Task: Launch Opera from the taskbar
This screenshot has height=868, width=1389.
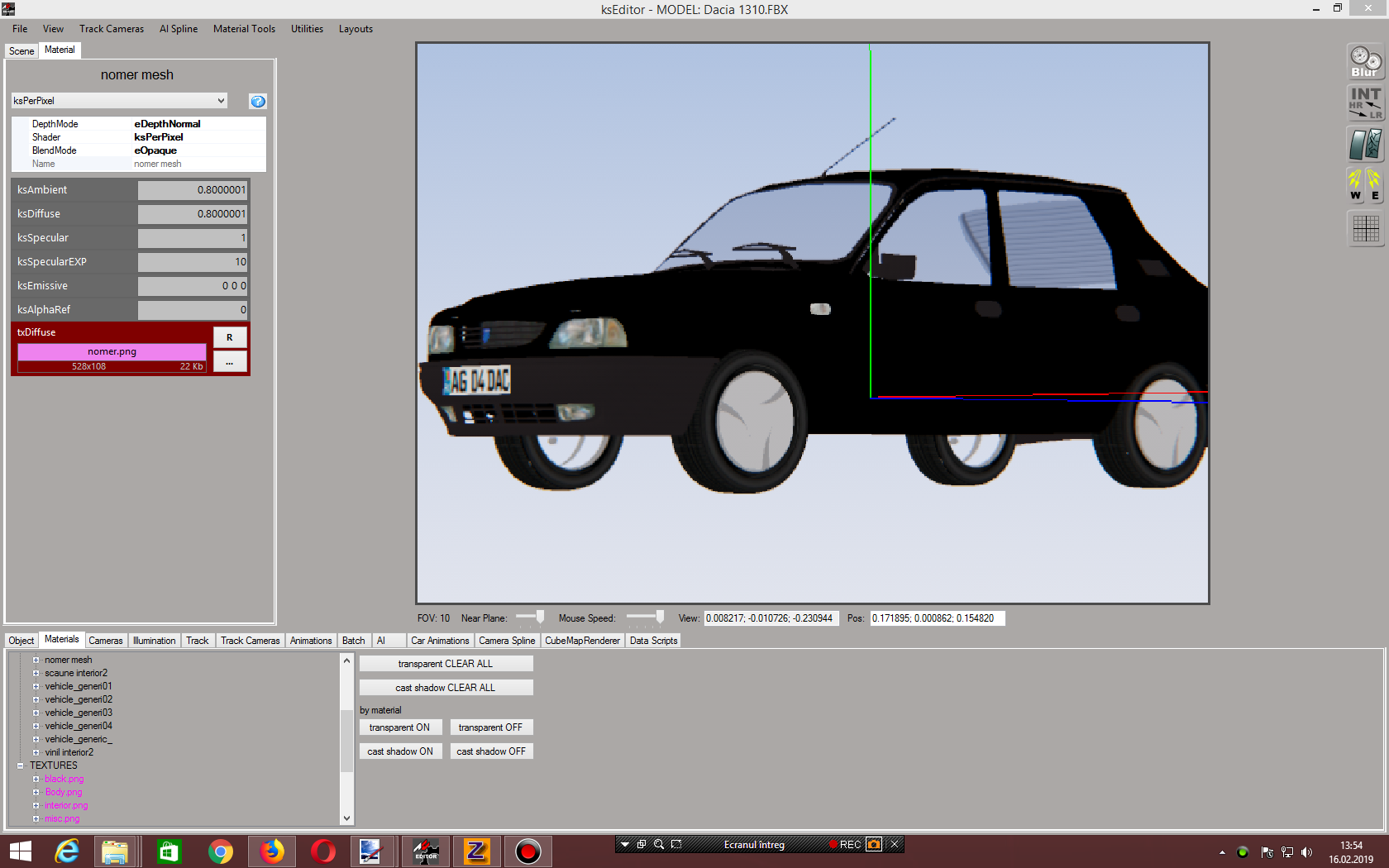Action: click(x=322, y=851)
